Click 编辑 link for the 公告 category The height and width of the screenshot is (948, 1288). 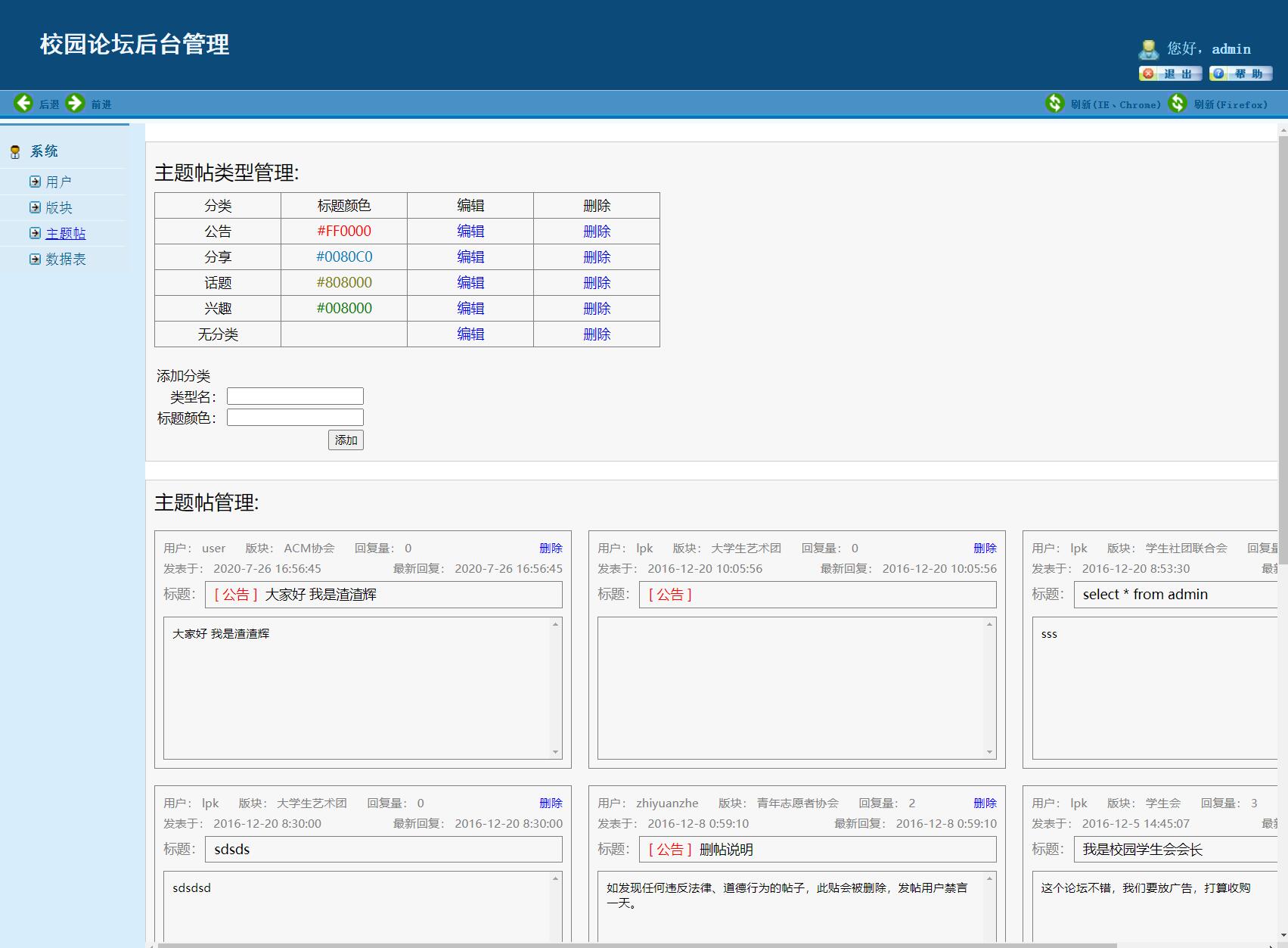(470, 232)
